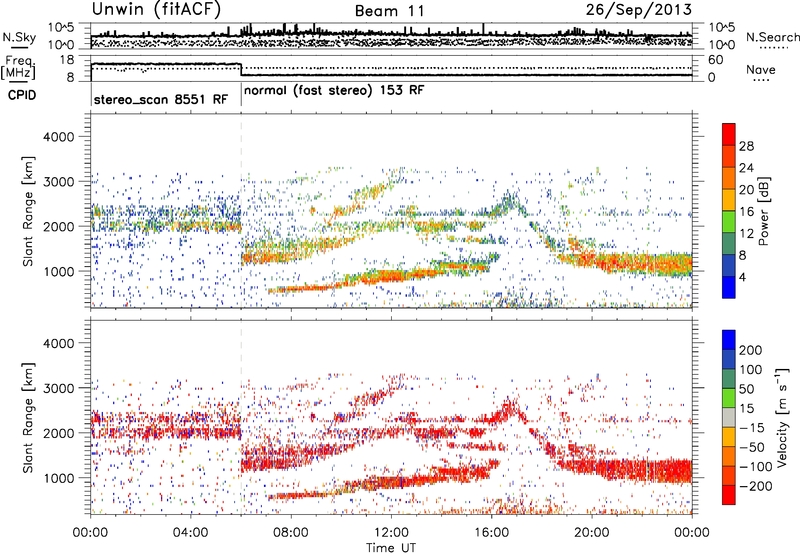Image resolution: width=800 pixels, height=554 pixels.
Task: Click the velocity panel '4000' range tick
Action: click(x=58, y=343)
